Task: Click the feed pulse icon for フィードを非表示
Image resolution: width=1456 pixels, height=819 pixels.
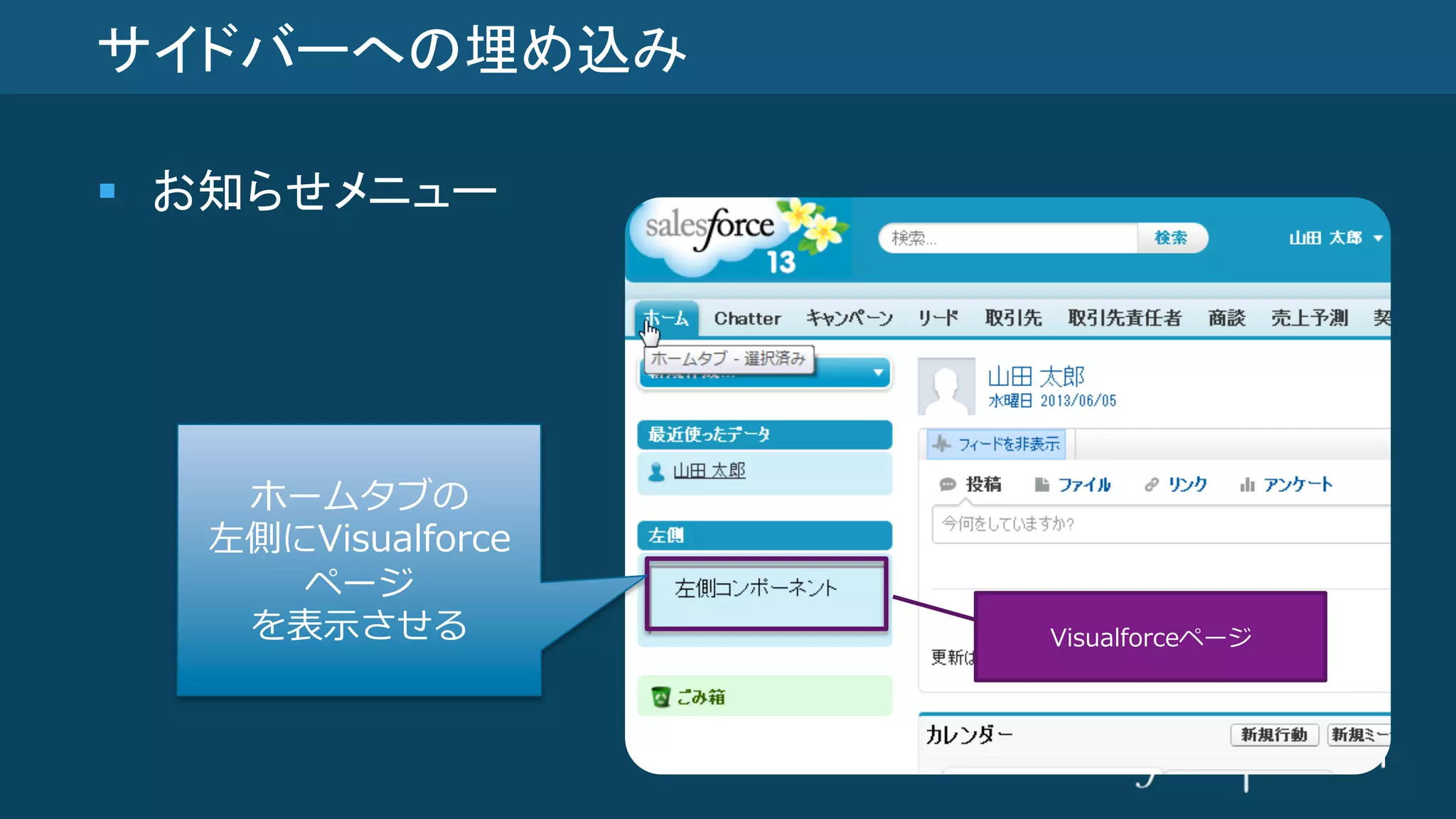Action: click(x=941, y=444)
